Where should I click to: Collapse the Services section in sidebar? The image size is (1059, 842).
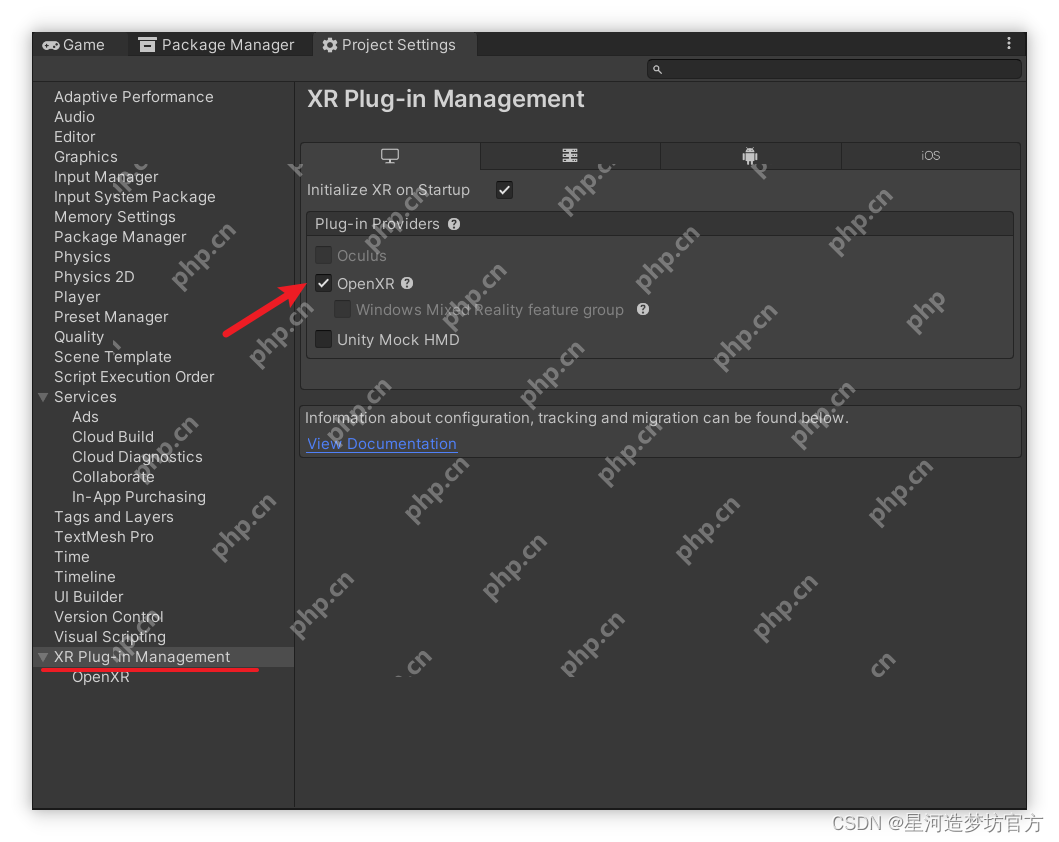[x=43, y=397]
